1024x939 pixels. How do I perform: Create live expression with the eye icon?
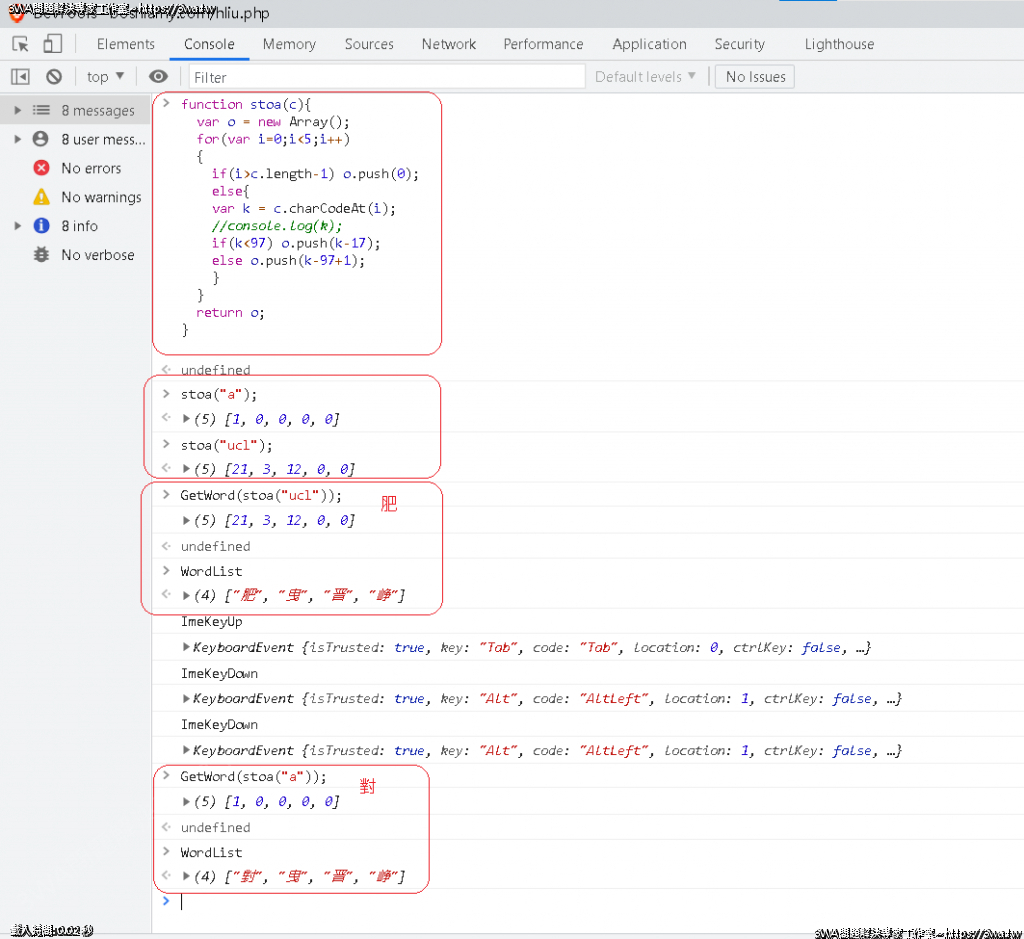[x=158, y=77]
